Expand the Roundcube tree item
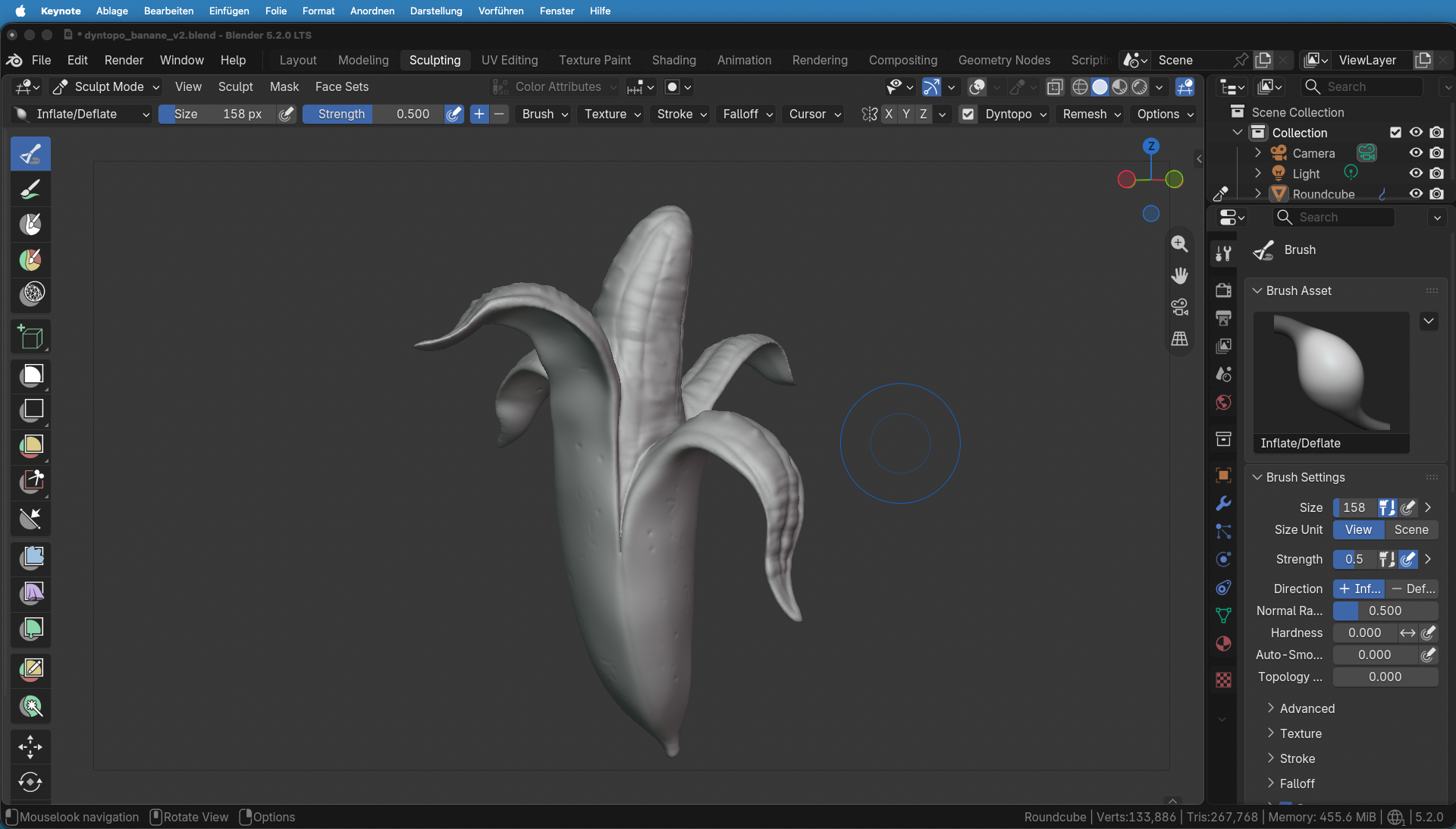Viewport: 1456px width, 829px height. pos(1258,193)
